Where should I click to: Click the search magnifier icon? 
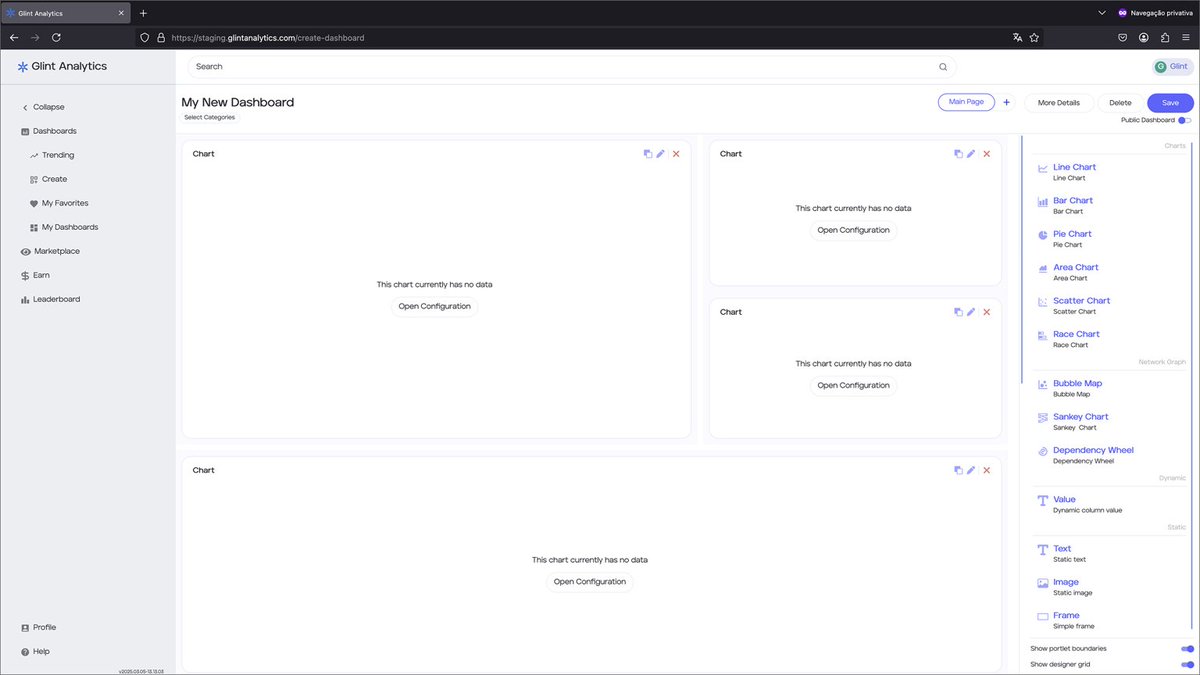pos(943,67)
